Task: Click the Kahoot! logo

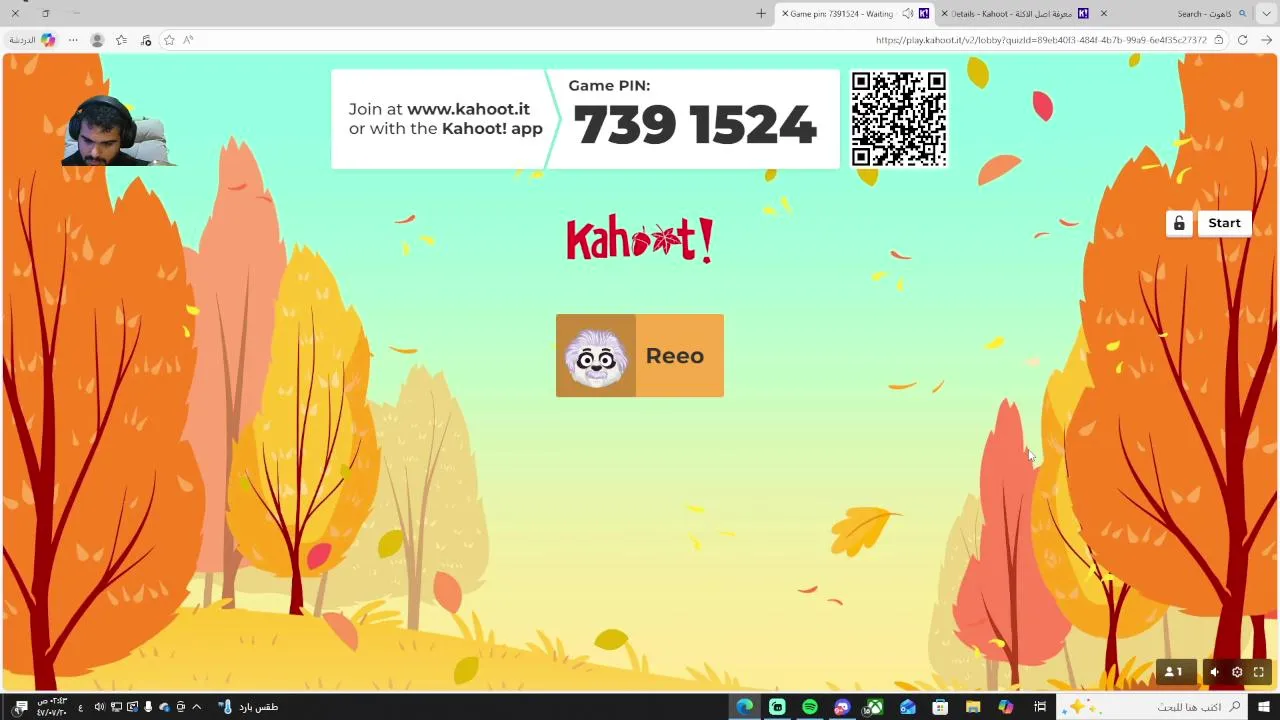Action: pos(640,239)
